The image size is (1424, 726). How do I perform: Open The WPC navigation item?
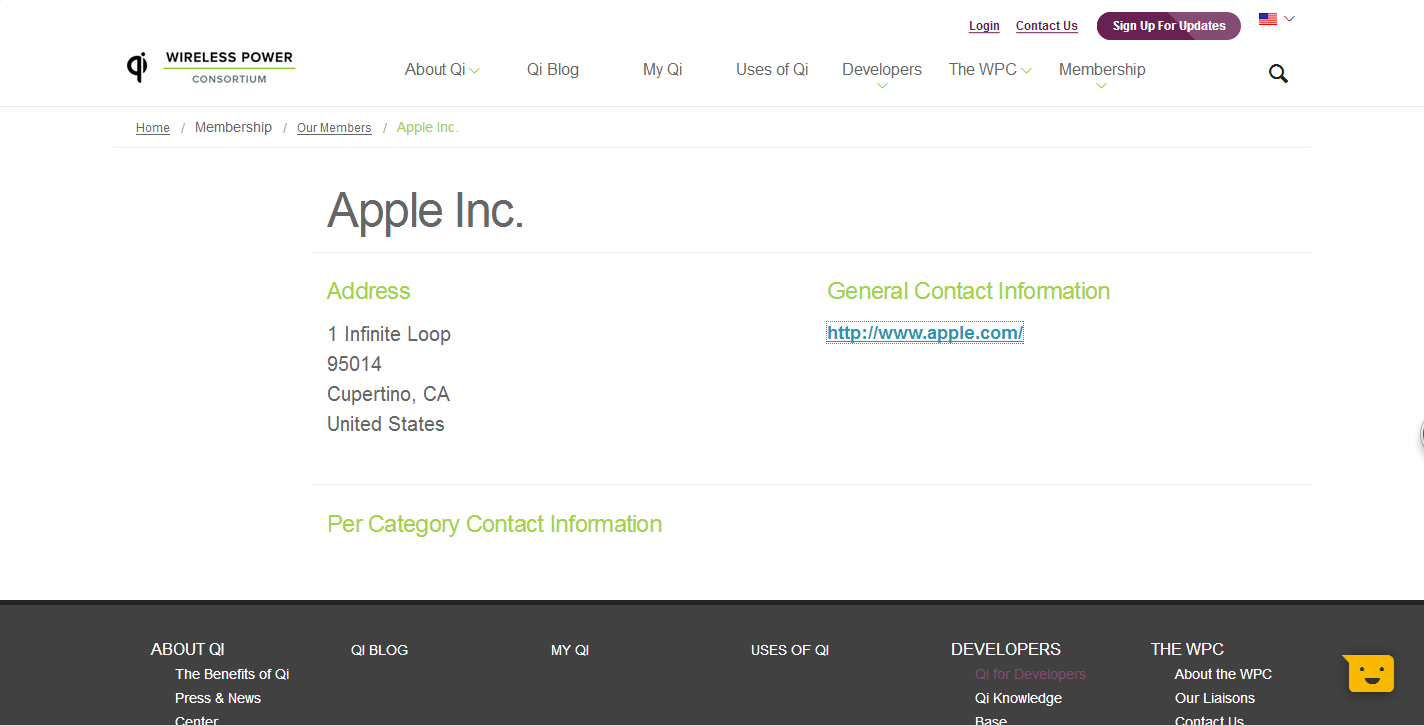(x=983, y=69)
